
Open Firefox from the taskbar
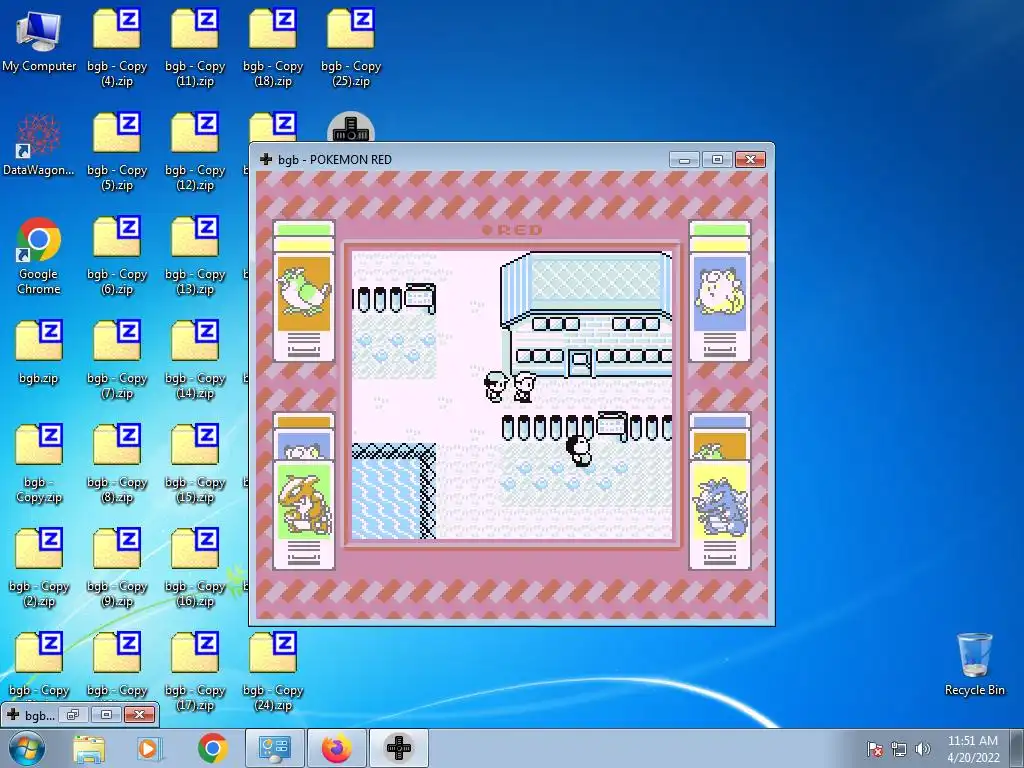click(336, 748)
